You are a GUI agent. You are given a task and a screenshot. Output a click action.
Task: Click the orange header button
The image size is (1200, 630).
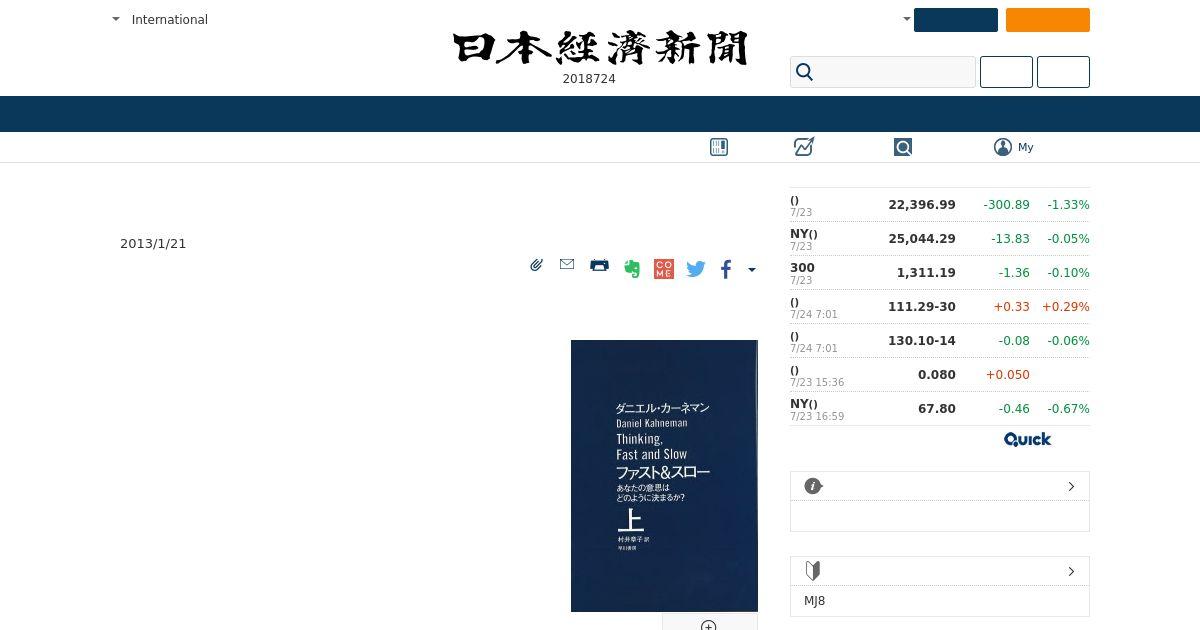pos(1048,20)
